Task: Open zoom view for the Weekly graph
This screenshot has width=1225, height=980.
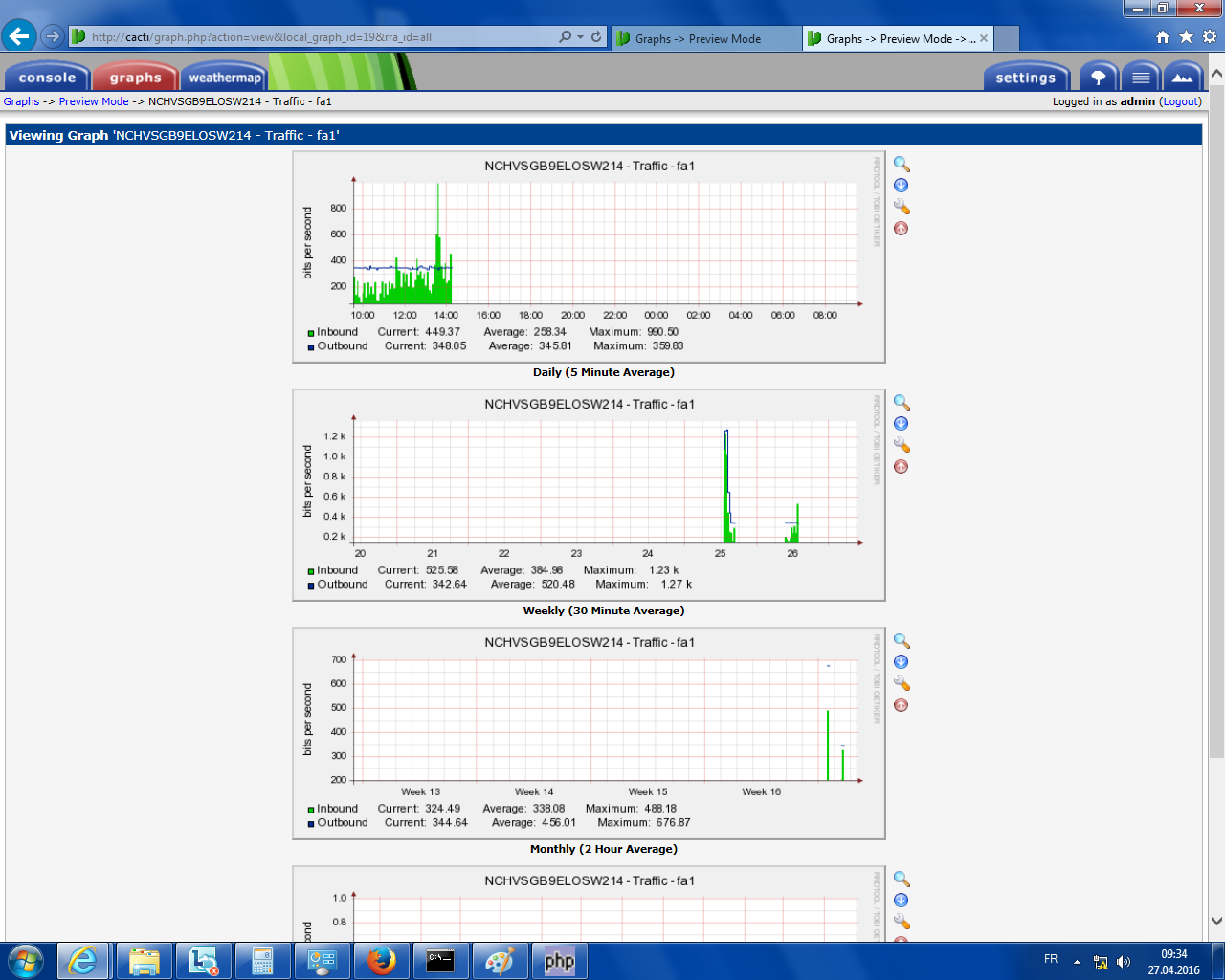Action: (902, 403)
